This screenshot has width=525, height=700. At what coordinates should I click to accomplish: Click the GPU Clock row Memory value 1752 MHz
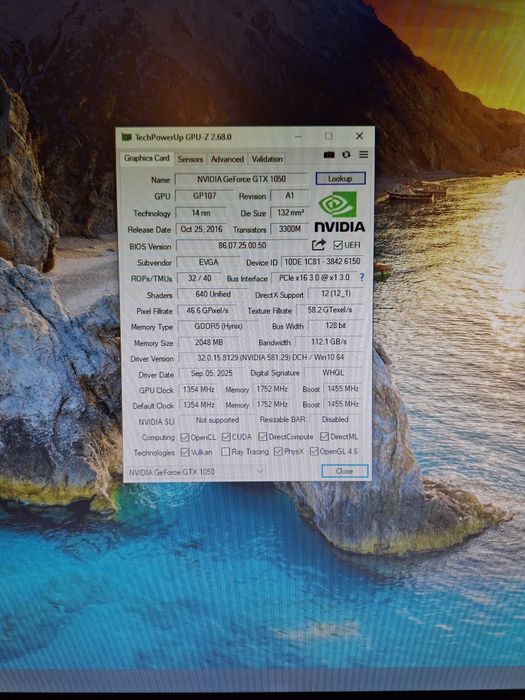pyautogui.click(x=272, y=389)
